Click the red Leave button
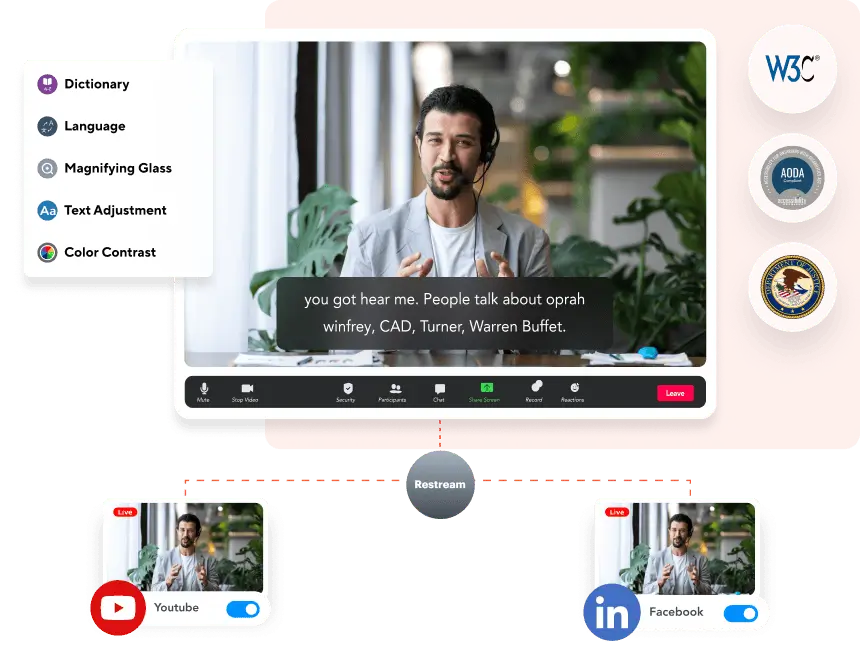Image resolution: width=860 pixels, height=660 pixels. [x=675, y=393]
